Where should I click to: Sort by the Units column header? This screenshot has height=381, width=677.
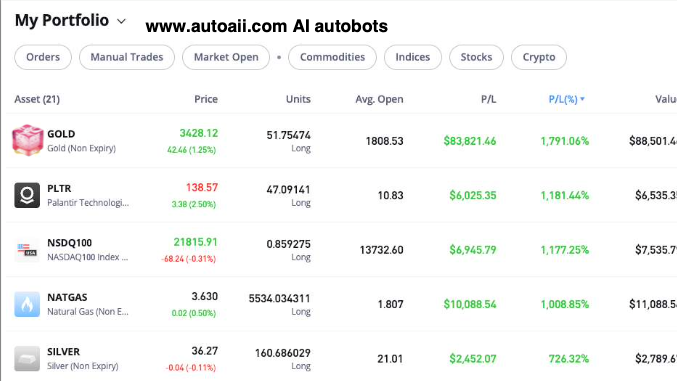(x=298, y=99)
